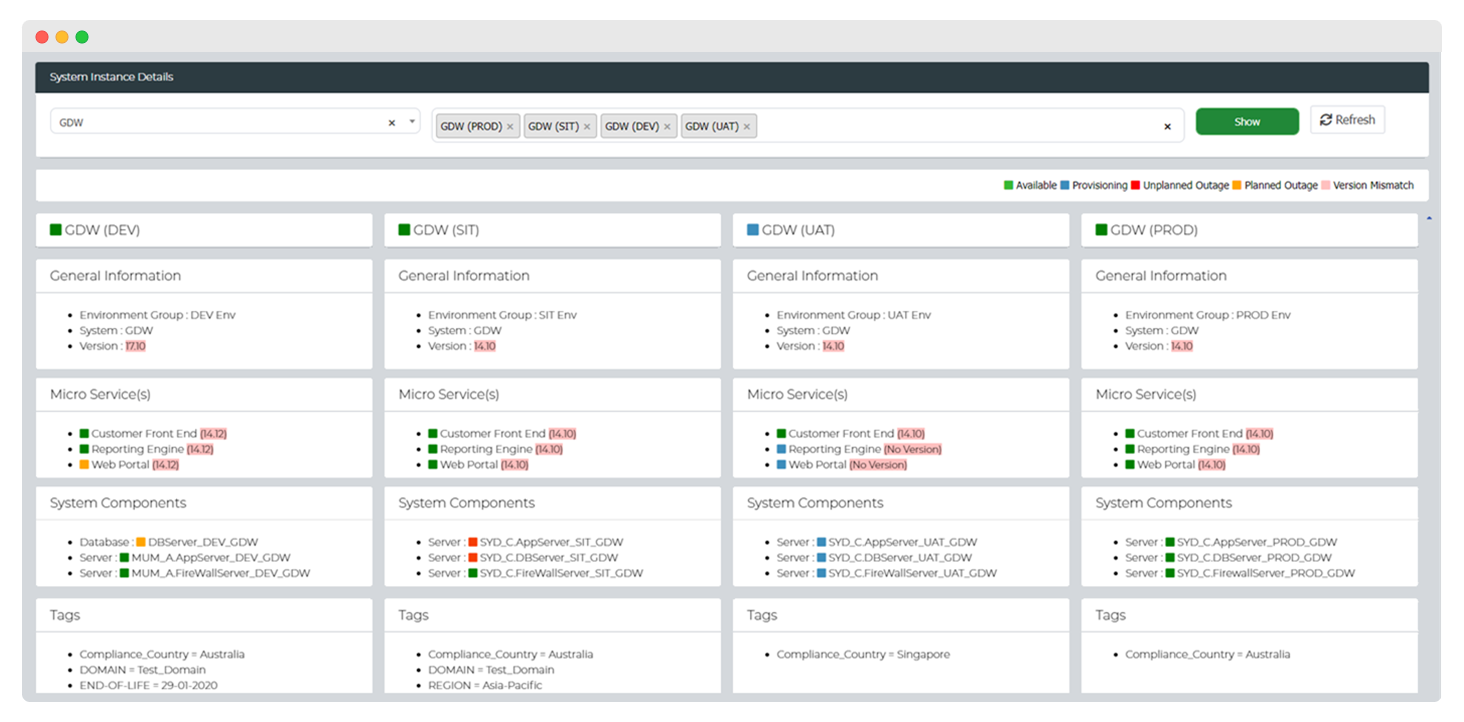This screenshot has height=722, width=1464.
Task: Click the General Information heading in GDW (DEV)
Action: coord(115,276)
